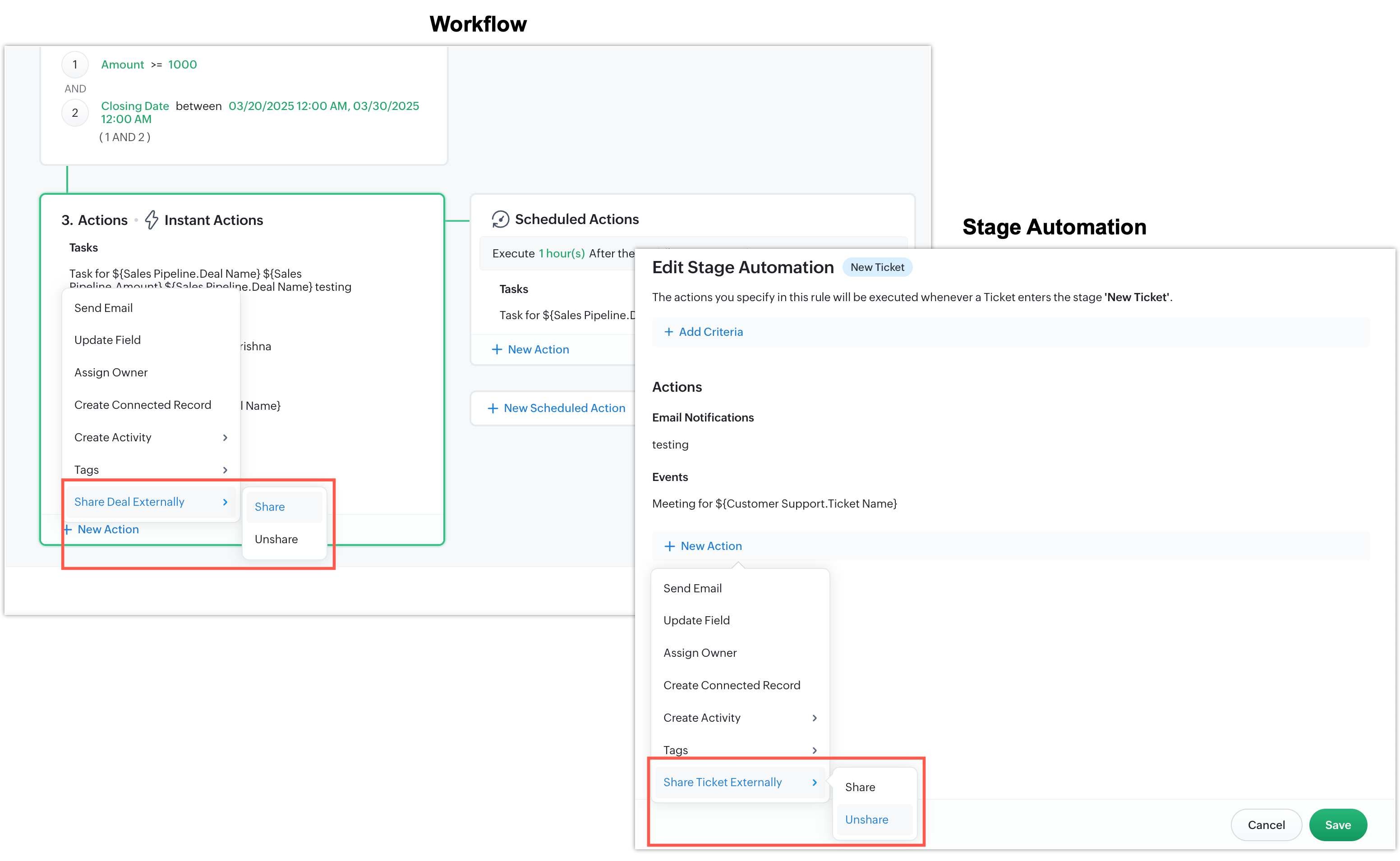Expand Tags in Edit Stage Automation menu
The height and width of the screenshot is (861, 1400).
(815, 751)
